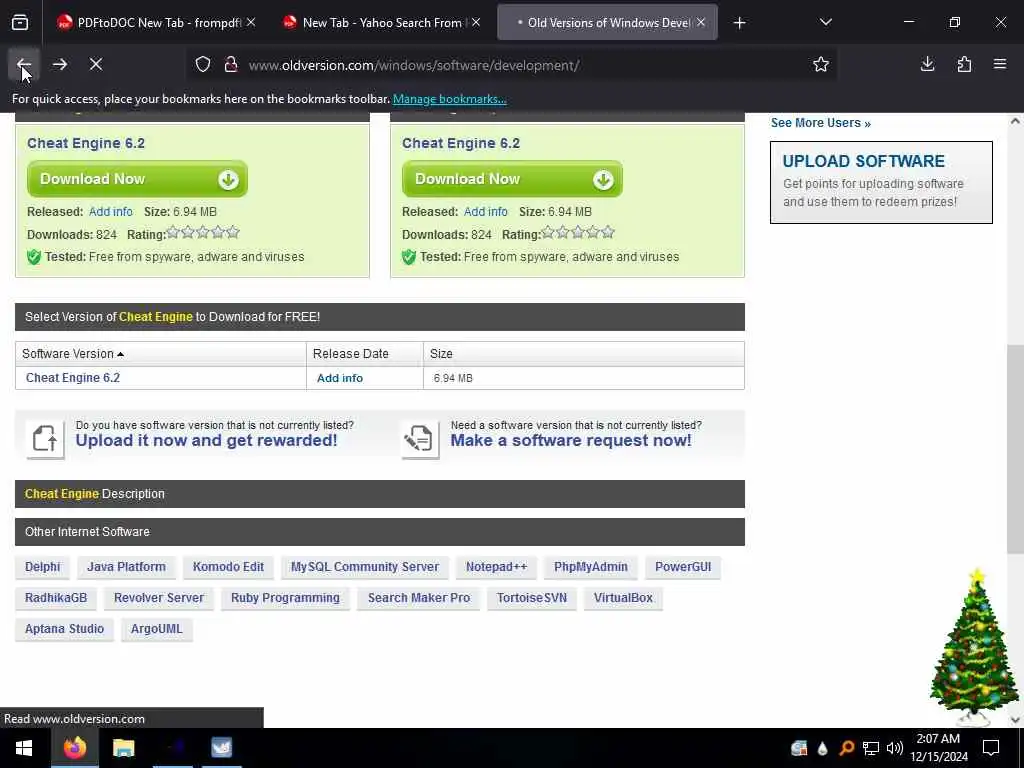Open the VirtualBox link
1024x768 pixels.
click(x=623, y=598)
